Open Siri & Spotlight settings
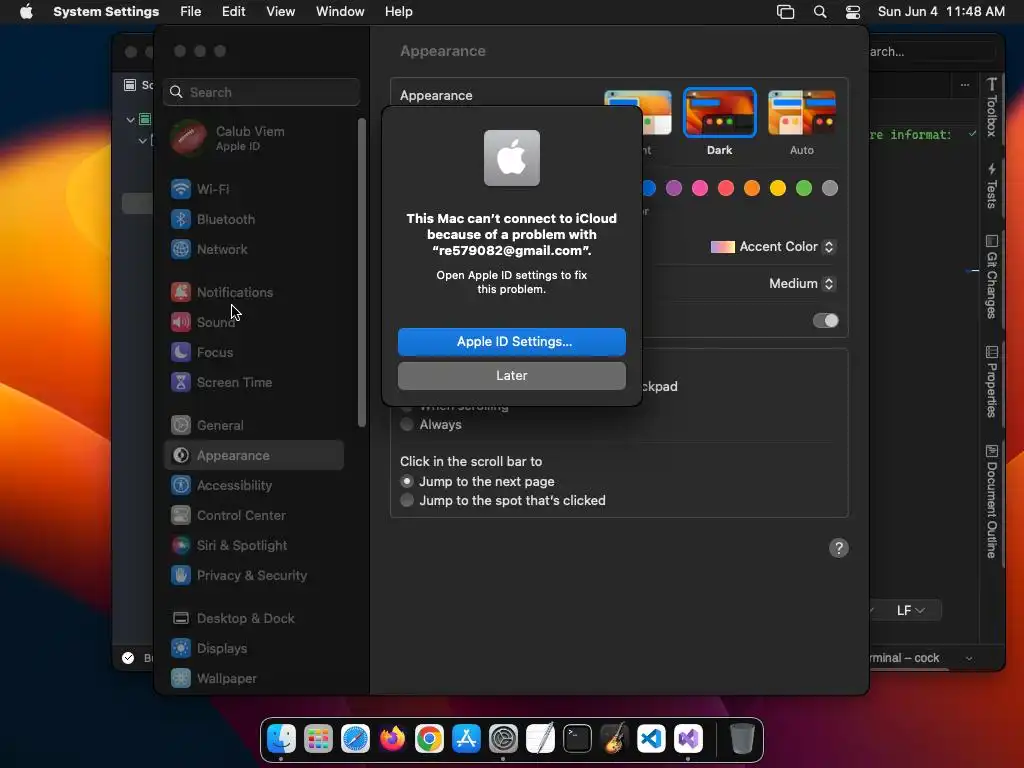Image resolution: width=1024 pixels, height=768 pixels. coord(253,546)
